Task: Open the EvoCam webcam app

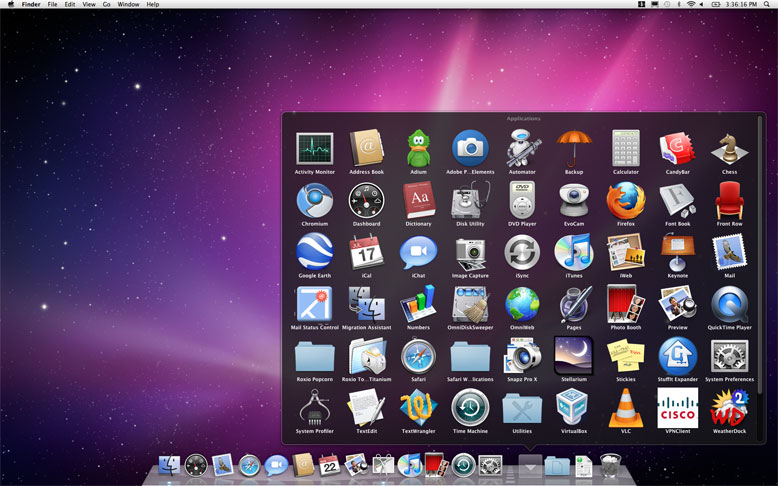Action: 574,200
